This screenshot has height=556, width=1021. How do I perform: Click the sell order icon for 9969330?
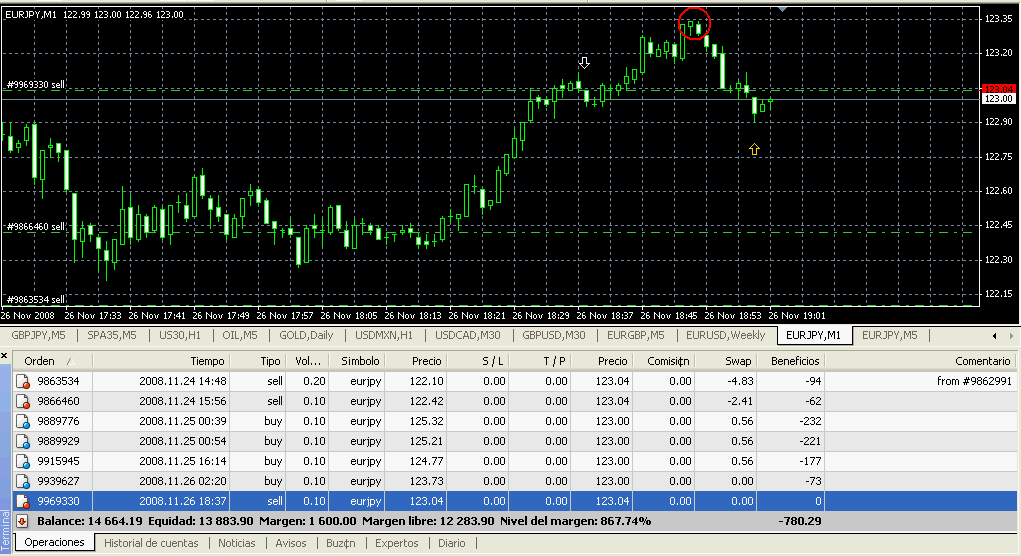[22, 501]
